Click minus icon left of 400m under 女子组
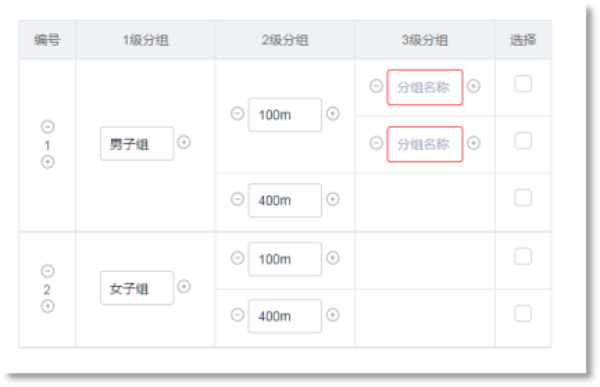 tap(237, 315)
